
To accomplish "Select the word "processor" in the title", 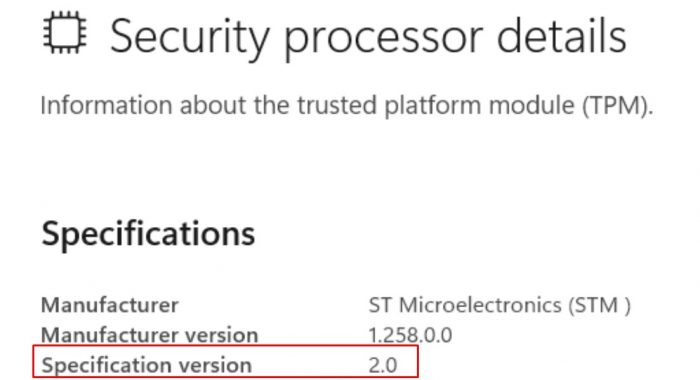I will pyautogui.click(x=383, y=40).
